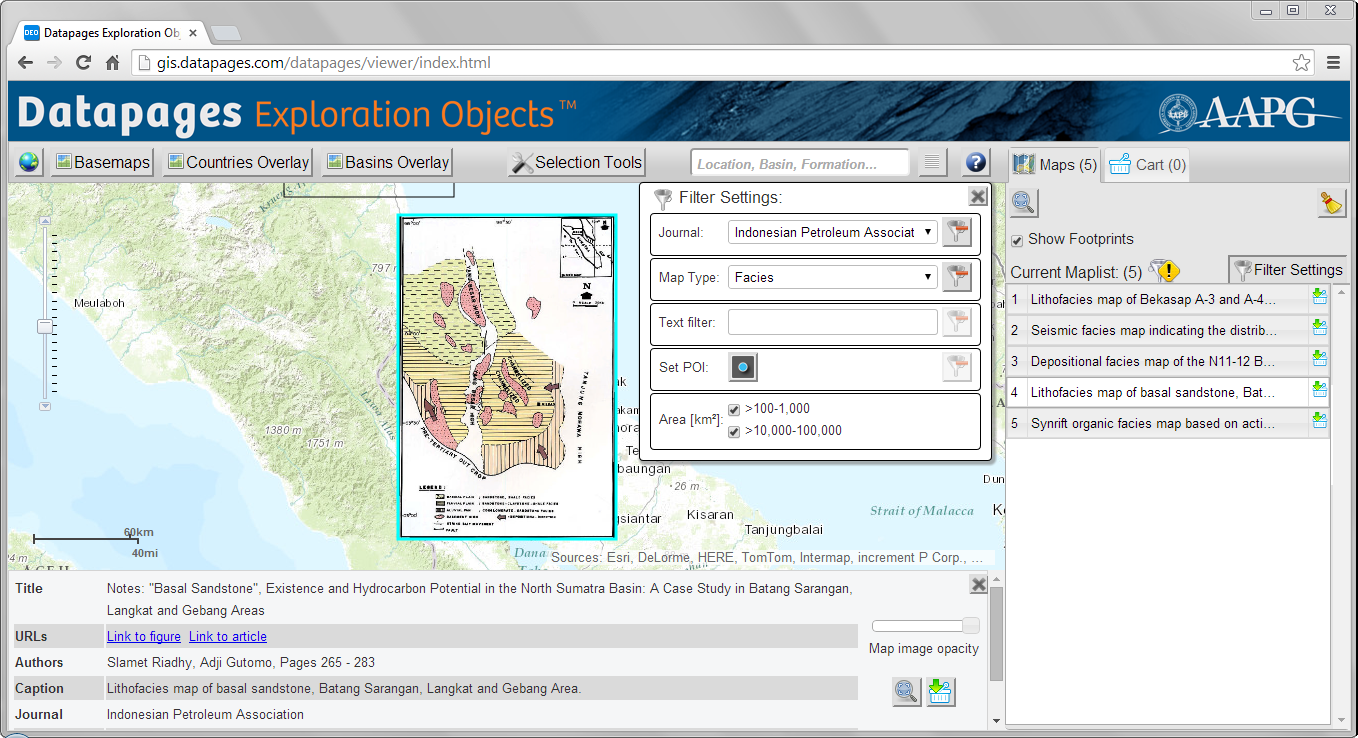This screenshot has height=738, width=1358.
Task: Open the Countries Overlay menu
Action: [238, 162]
